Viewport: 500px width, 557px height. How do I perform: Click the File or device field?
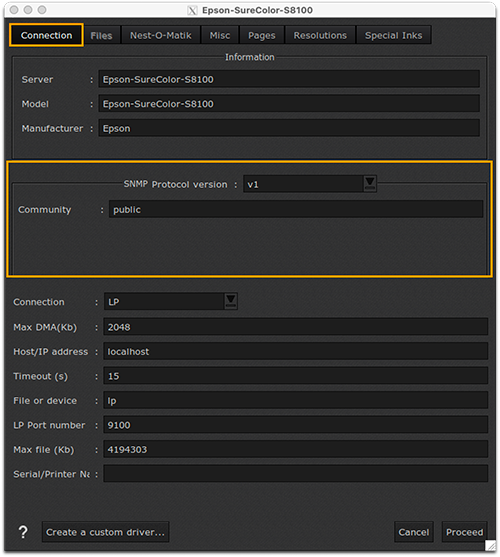[295, 400]
